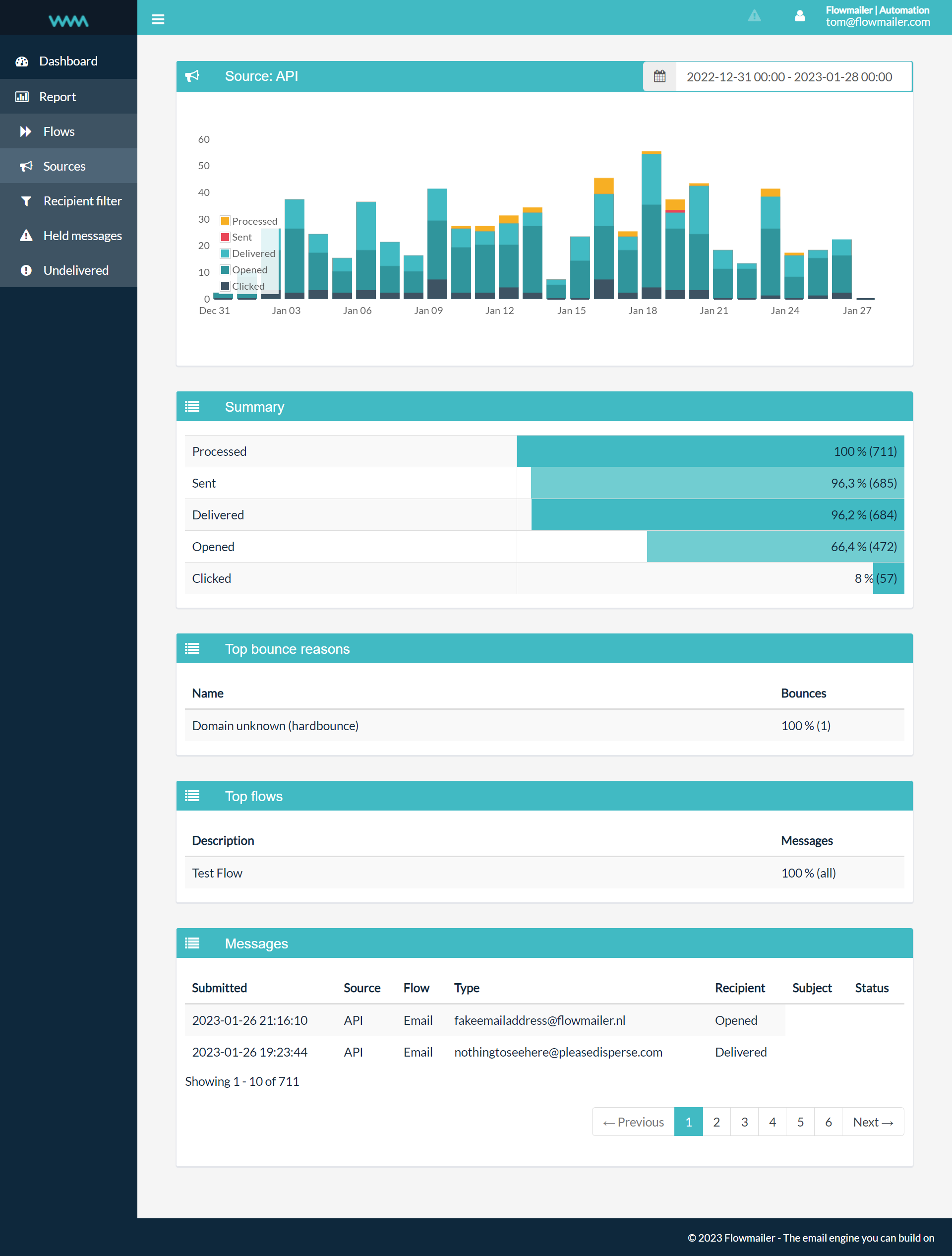Open the calendar icon for the date range
Screen dimensions: 952x1256
pyautogui.click(x=659, y=76)
